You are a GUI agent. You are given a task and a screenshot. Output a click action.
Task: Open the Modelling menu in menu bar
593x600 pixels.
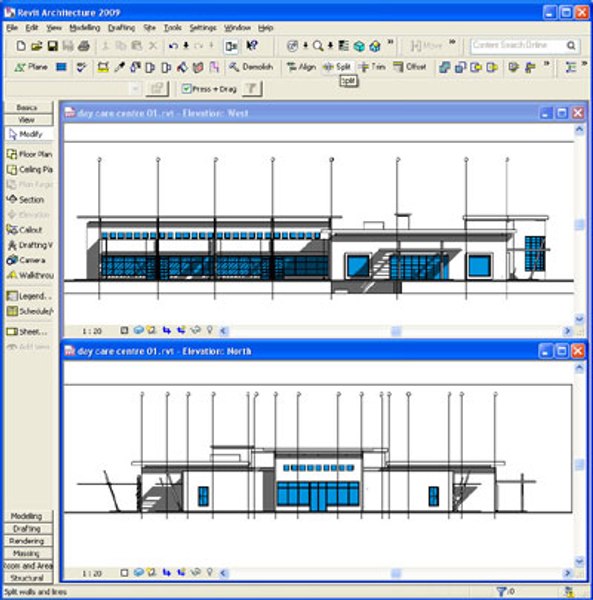[x=85, y=28]
